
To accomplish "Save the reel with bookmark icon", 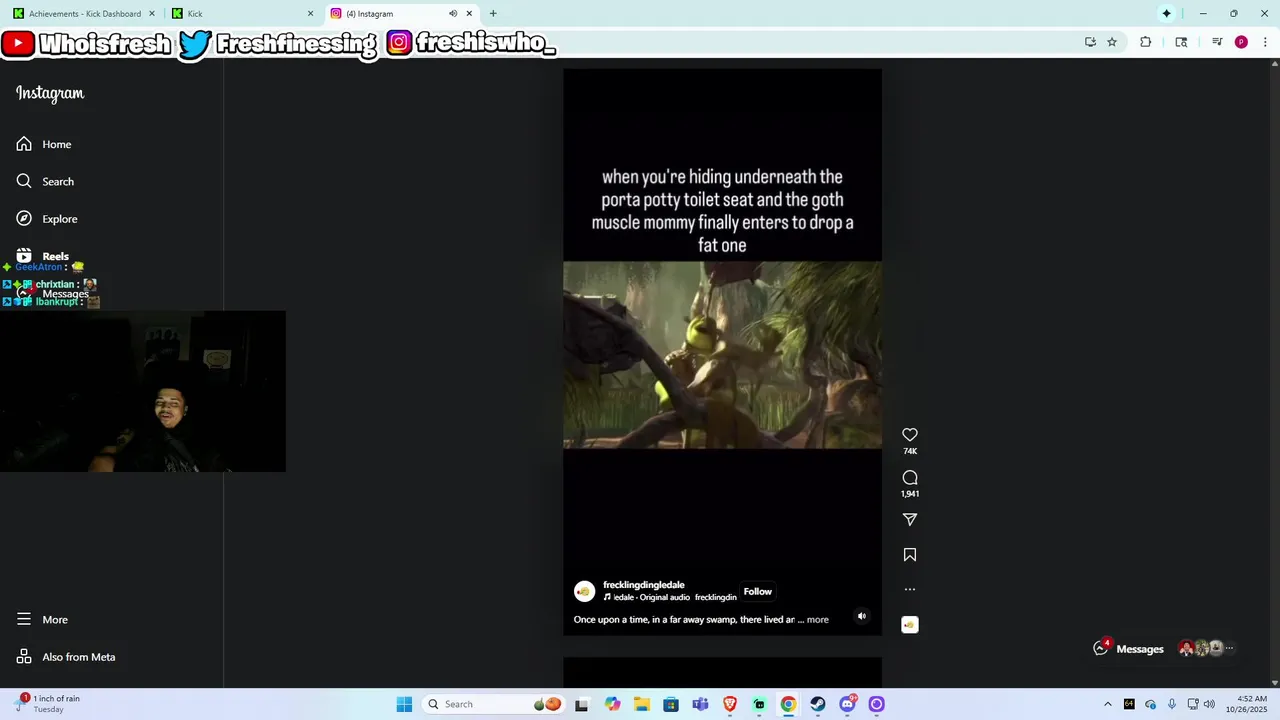I will coord(910,555).
